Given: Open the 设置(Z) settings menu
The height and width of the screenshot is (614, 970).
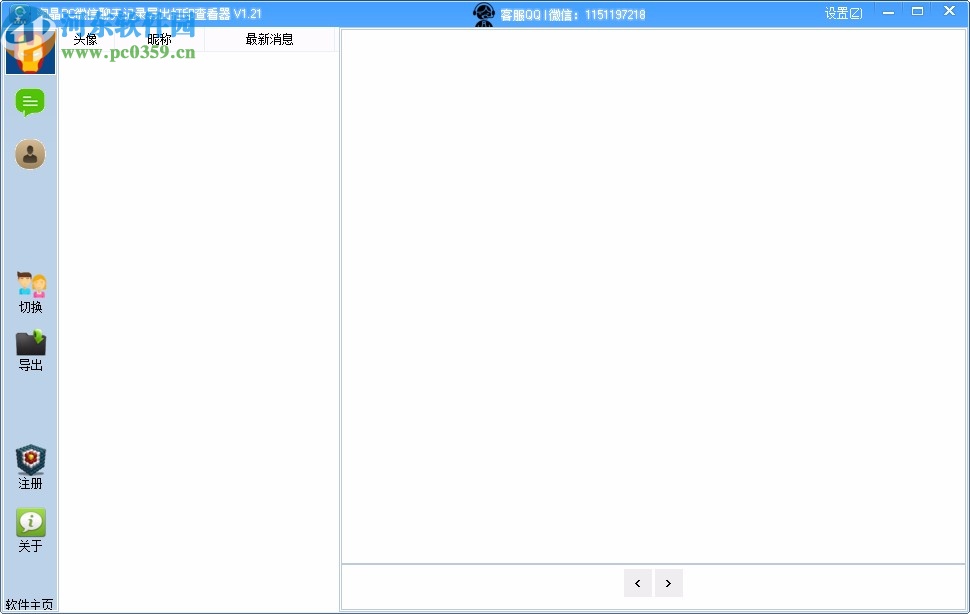Looking at the screenshot, I should [843, 13].
